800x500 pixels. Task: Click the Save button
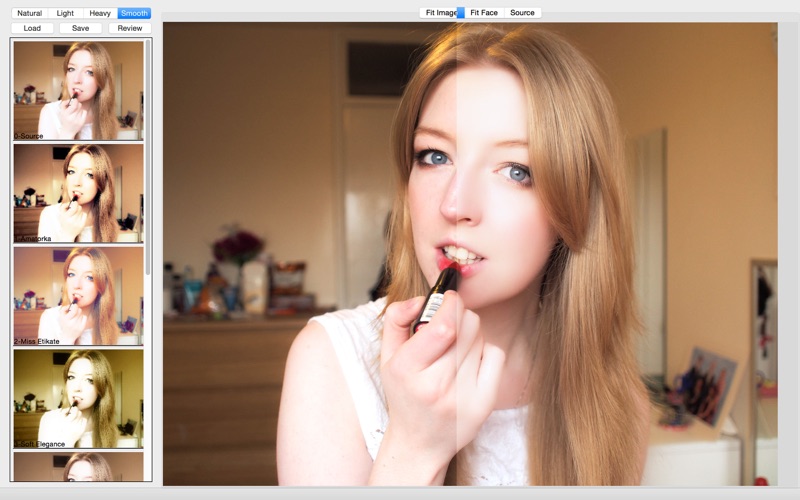(x=81, y=28)
